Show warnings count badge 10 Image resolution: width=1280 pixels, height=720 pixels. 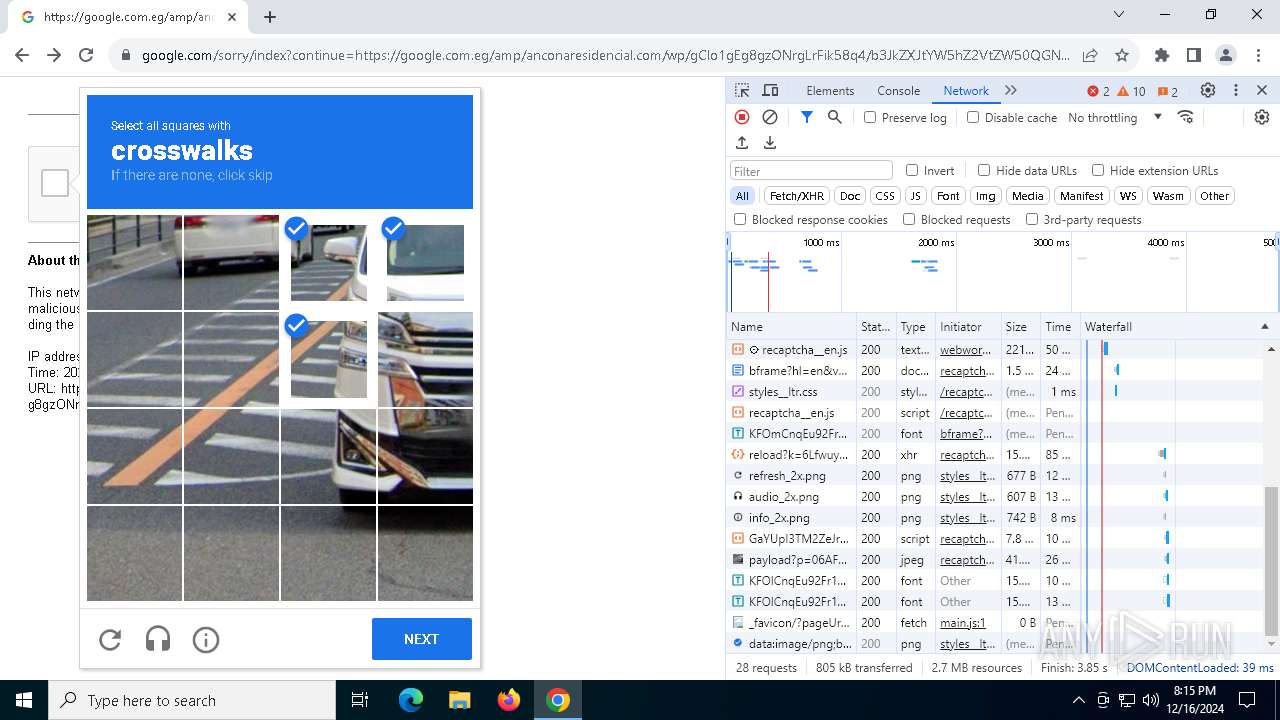(1132, 91)
